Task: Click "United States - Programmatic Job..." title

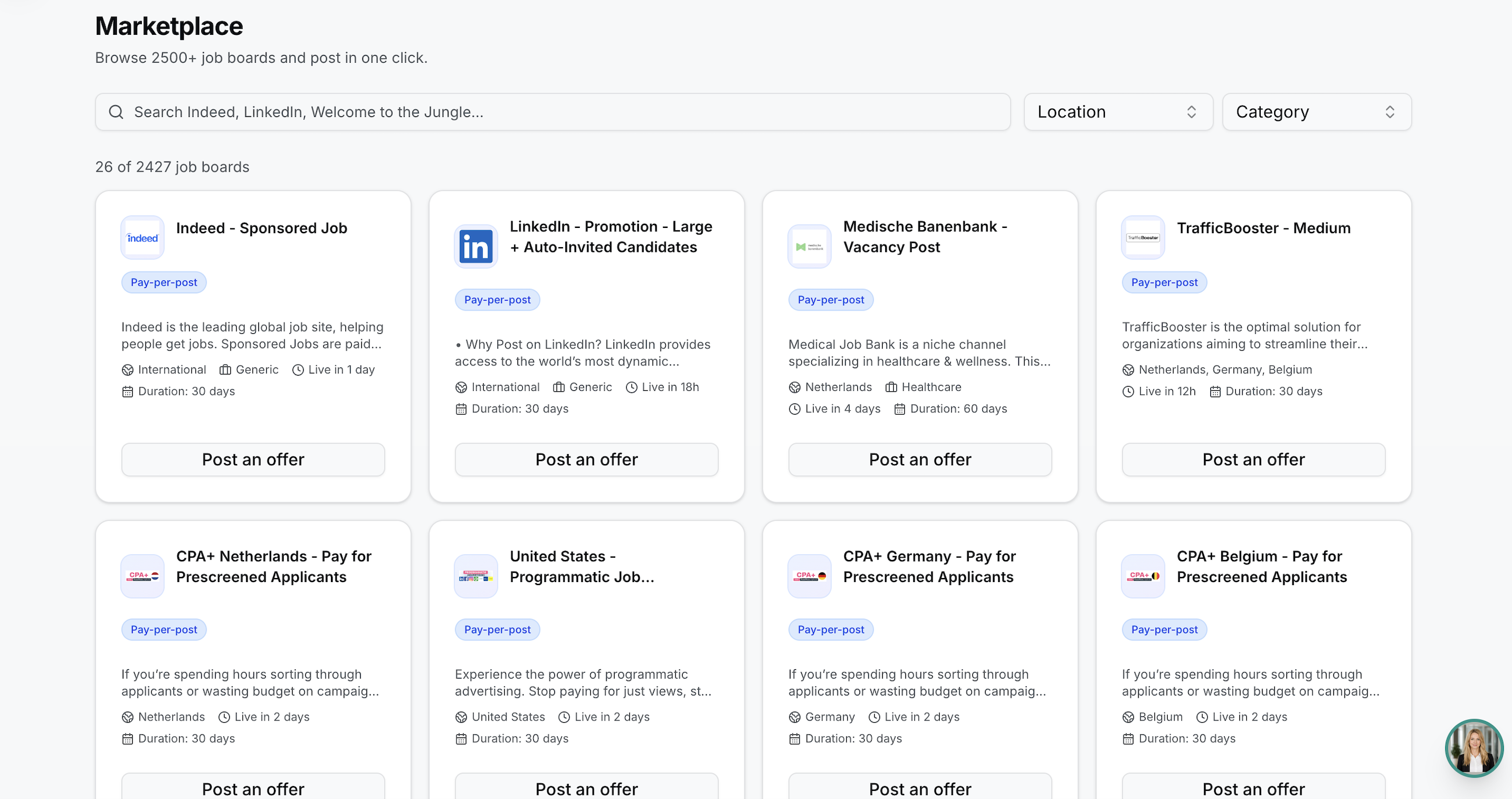Action: tap(582, 566)
